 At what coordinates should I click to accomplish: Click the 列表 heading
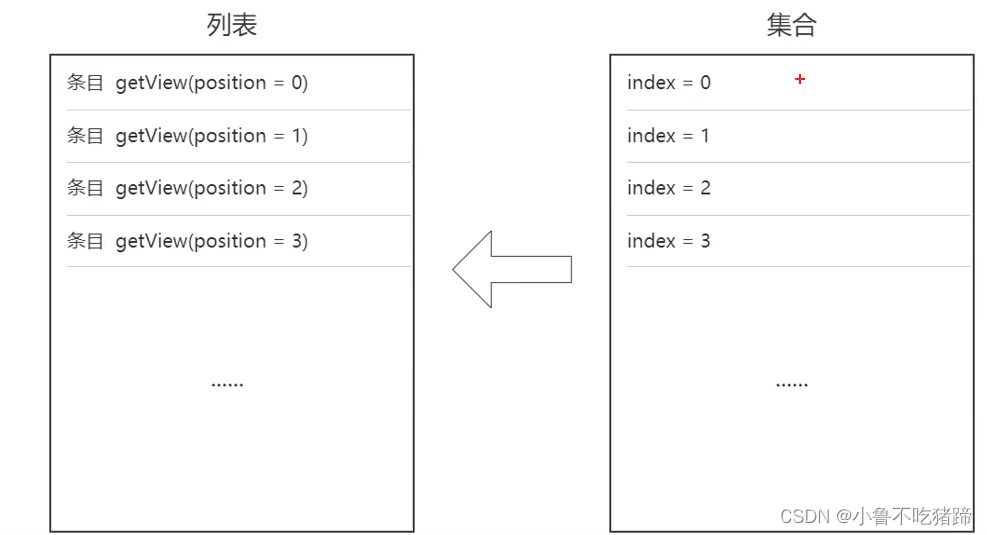point(232,25)
